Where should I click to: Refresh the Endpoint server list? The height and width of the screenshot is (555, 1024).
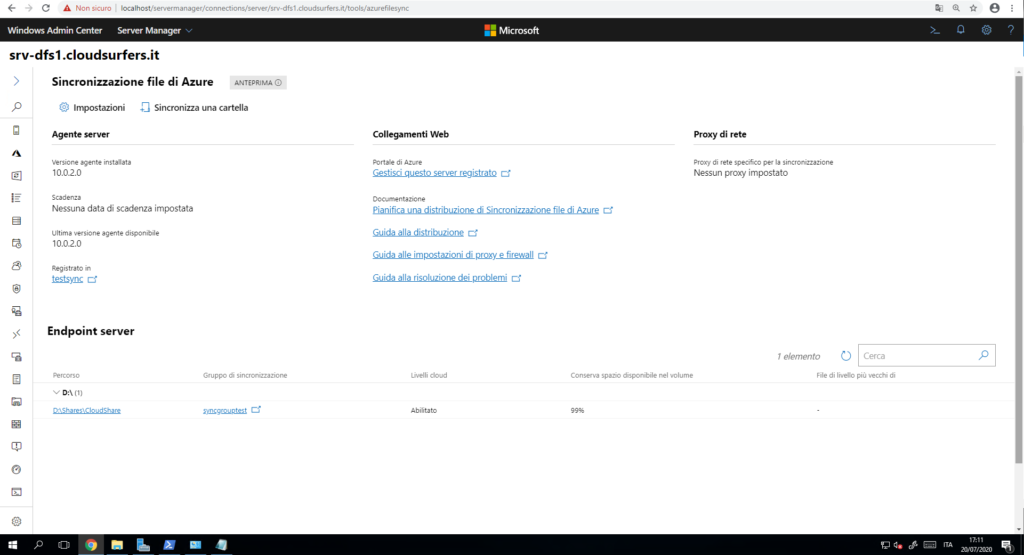point(846,356)
